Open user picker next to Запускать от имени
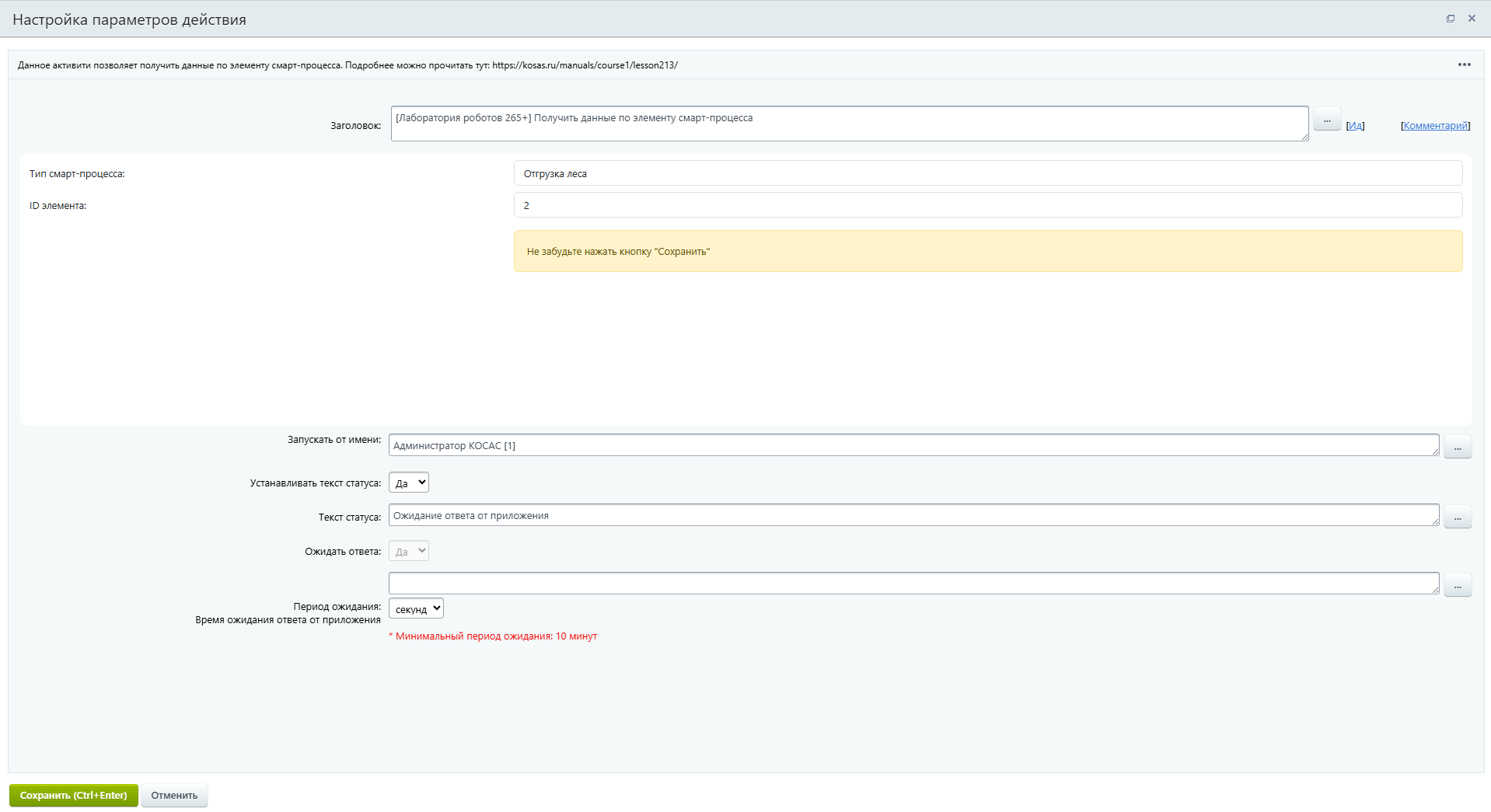Image resolution: width=1491 pixels, height=812 pixels. [x=1457, y=447]
